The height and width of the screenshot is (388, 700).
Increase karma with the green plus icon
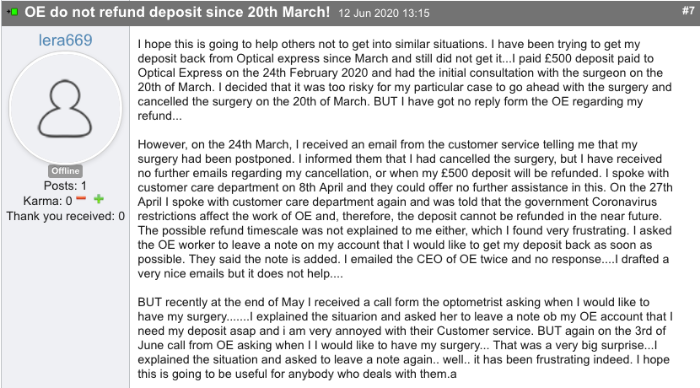99,199
